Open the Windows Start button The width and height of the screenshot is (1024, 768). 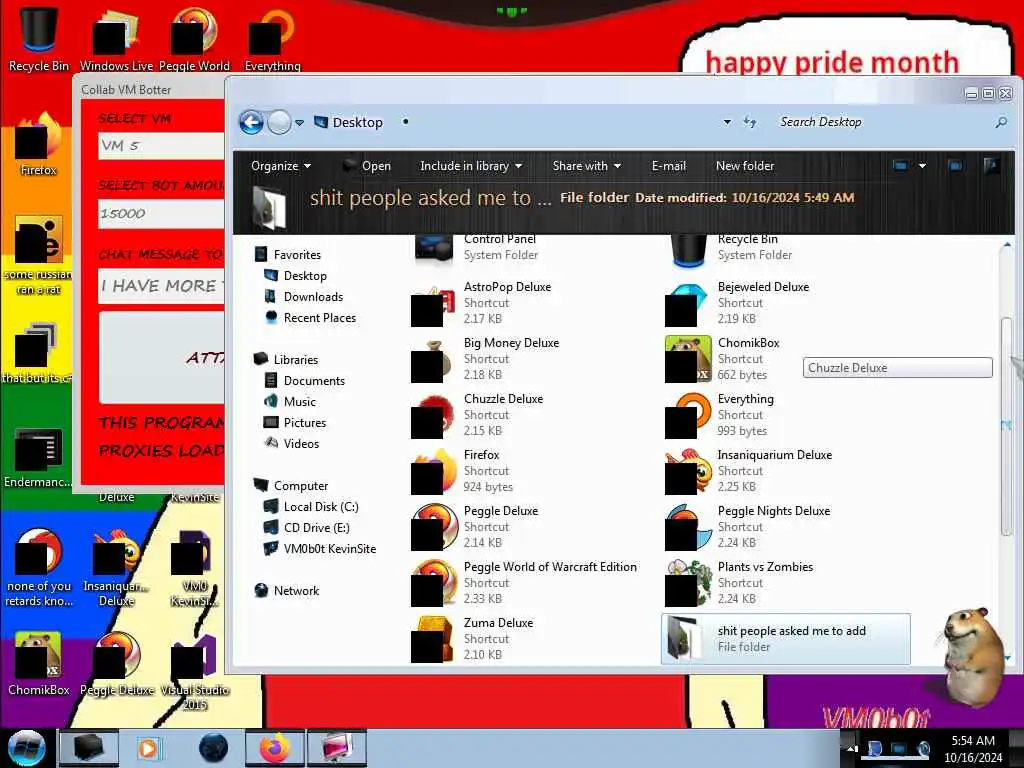(x=27, y=748)
